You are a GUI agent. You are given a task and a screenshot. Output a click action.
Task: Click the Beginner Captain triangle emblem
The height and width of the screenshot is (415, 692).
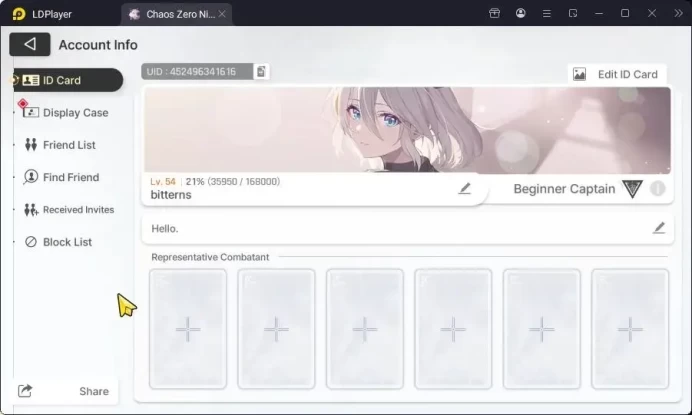click(632, 189)
